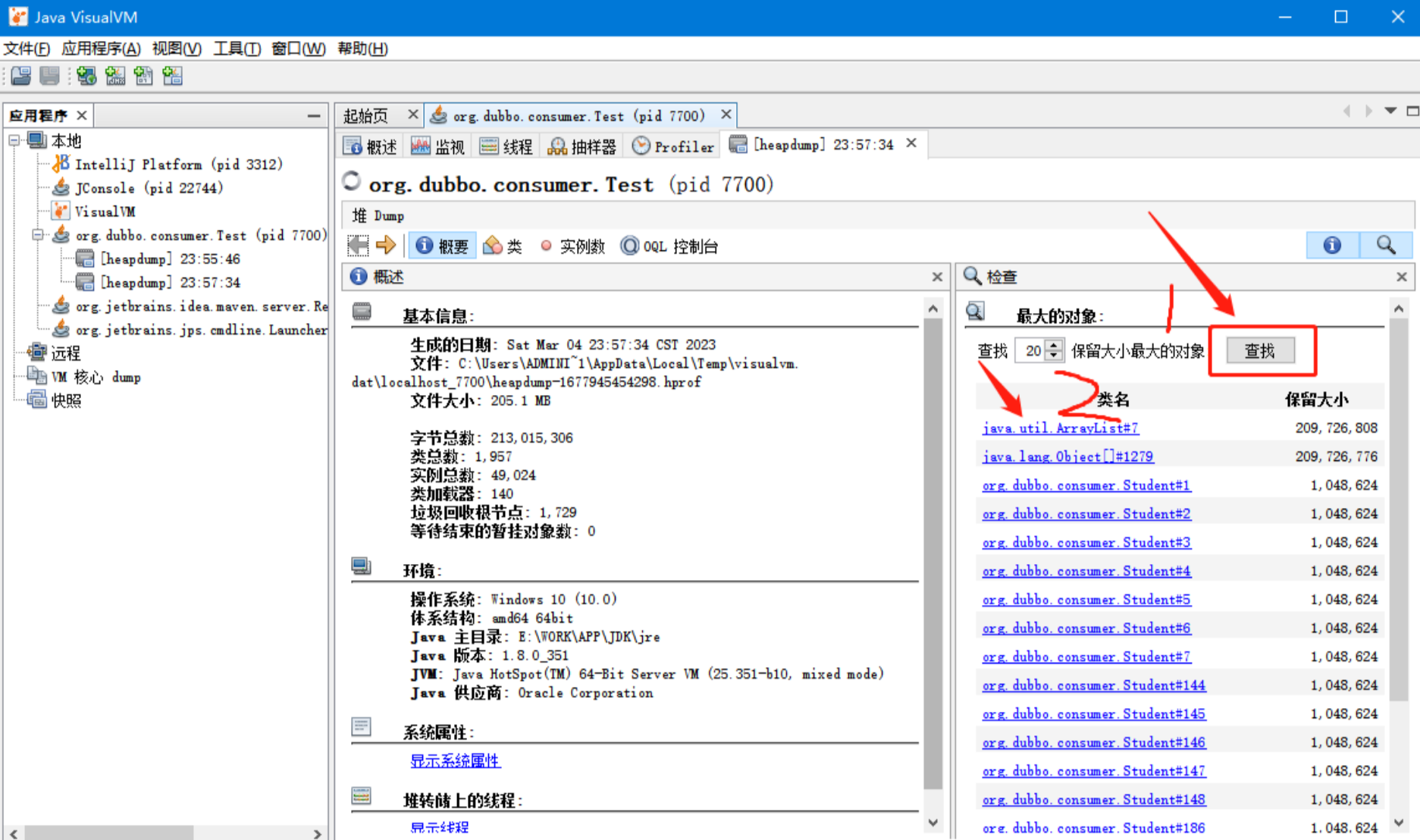Open the 监视 monitor tab

coord(438,146)
